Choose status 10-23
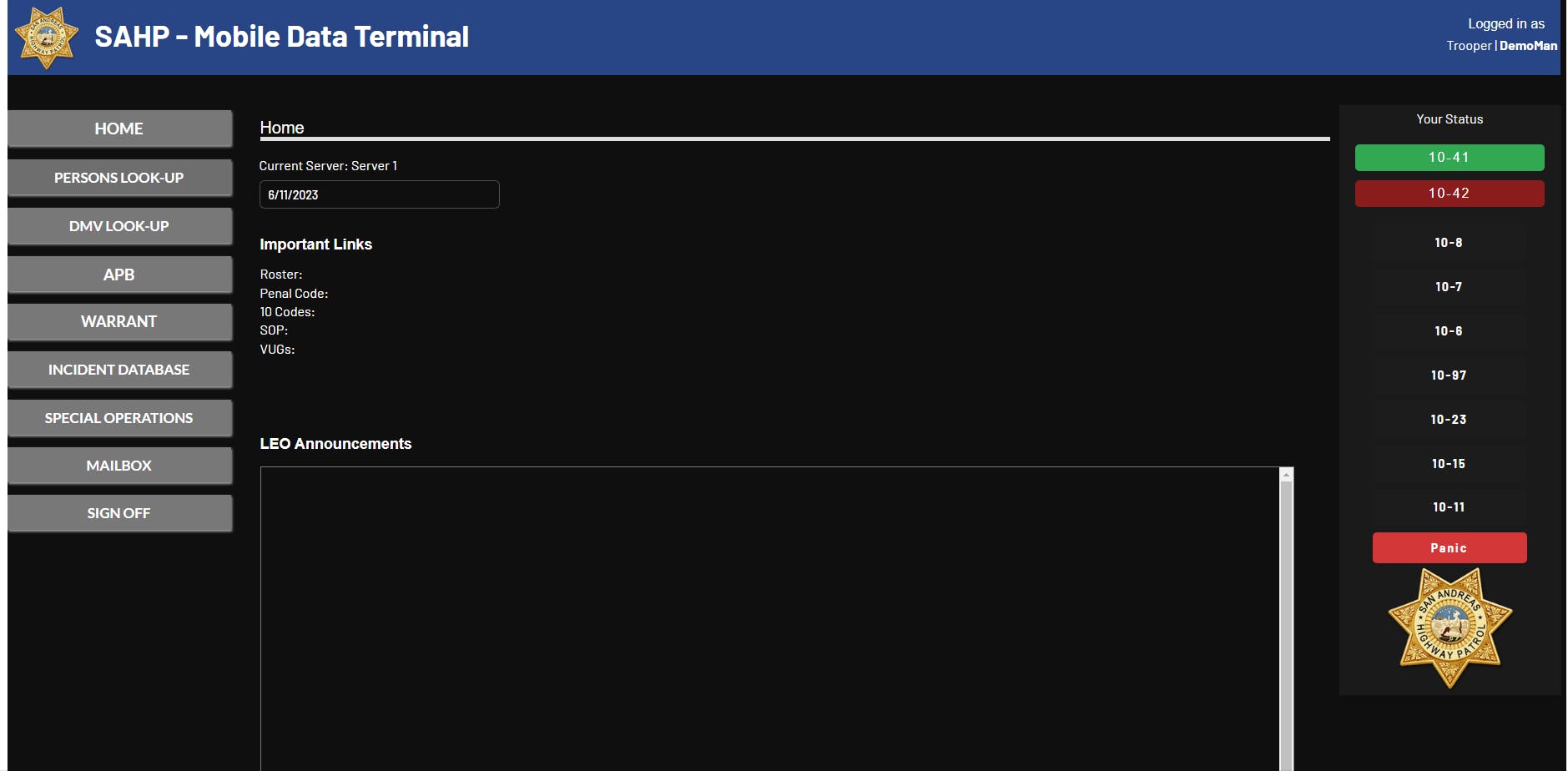 pos(1450,419)
